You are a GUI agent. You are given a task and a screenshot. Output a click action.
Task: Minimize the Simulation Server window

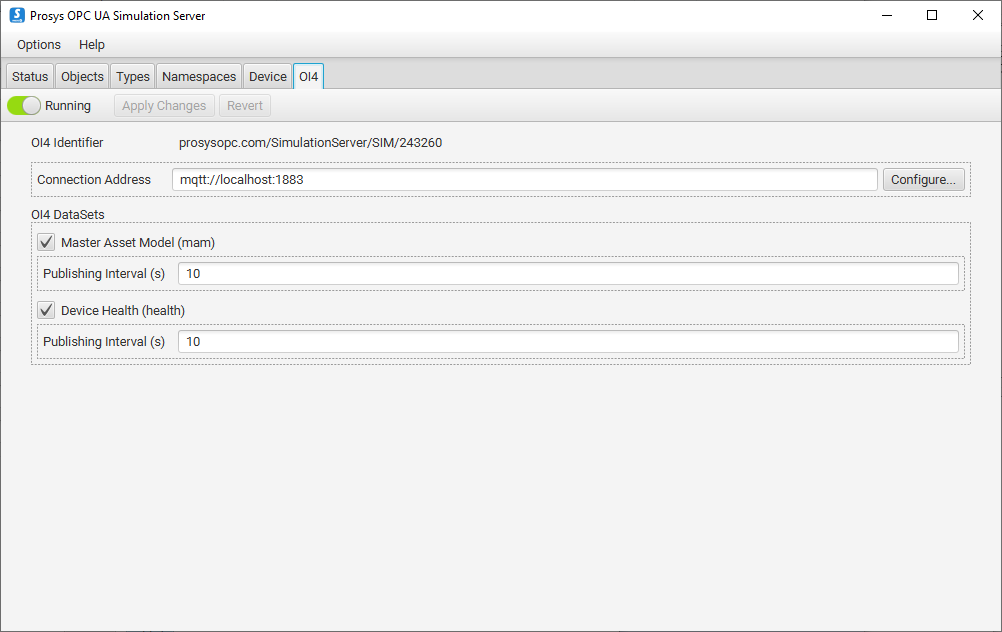(887, 15)
